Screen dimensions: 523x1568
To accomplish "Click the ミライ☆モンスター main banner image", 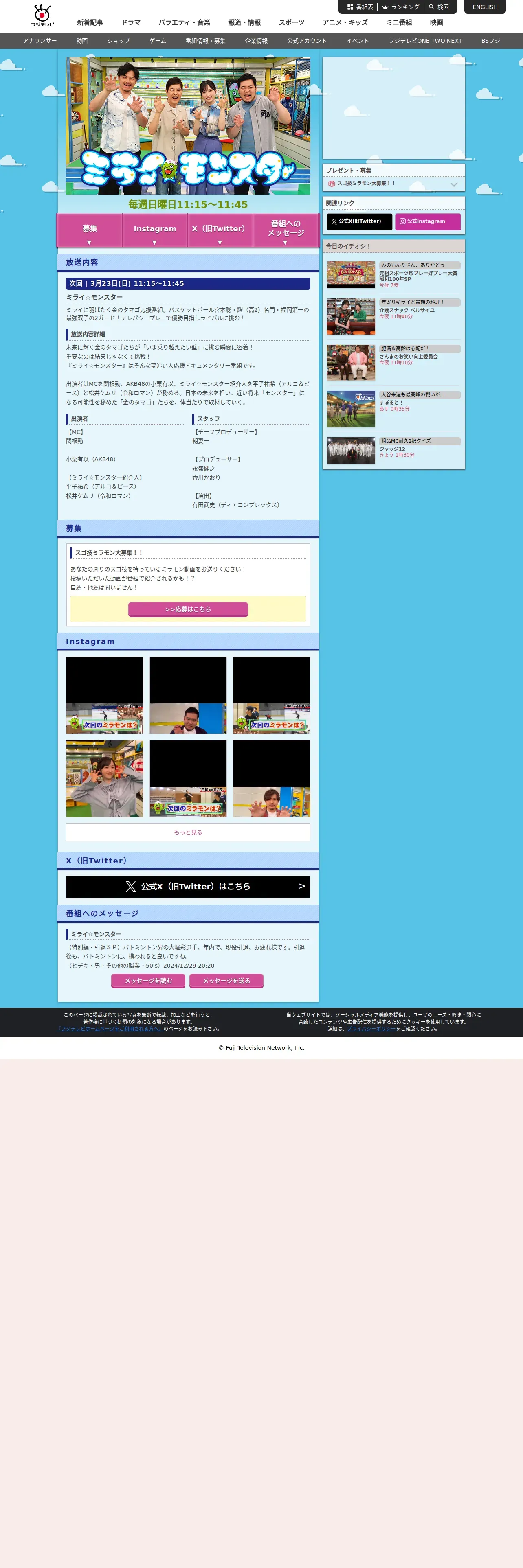I will click(188, 126).
